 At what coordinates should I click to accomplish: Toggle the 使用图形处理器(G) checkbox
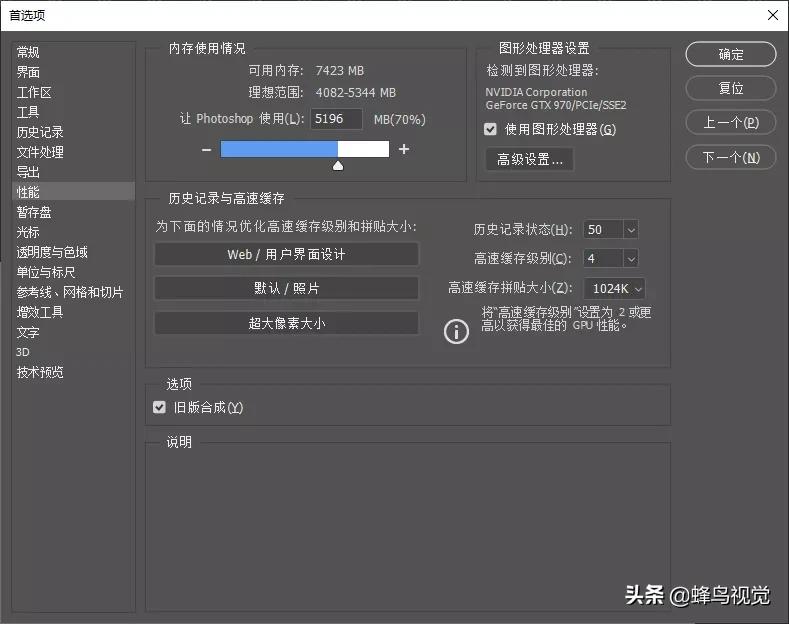pyautogui.click(x=490, y=129)
